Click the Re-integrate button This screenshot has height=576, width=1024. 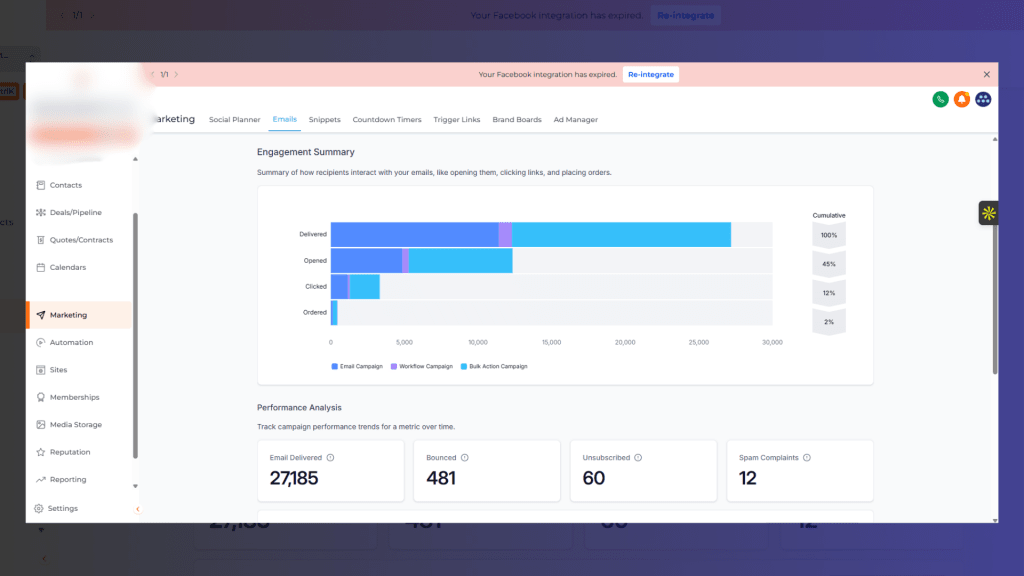(651, 75)
